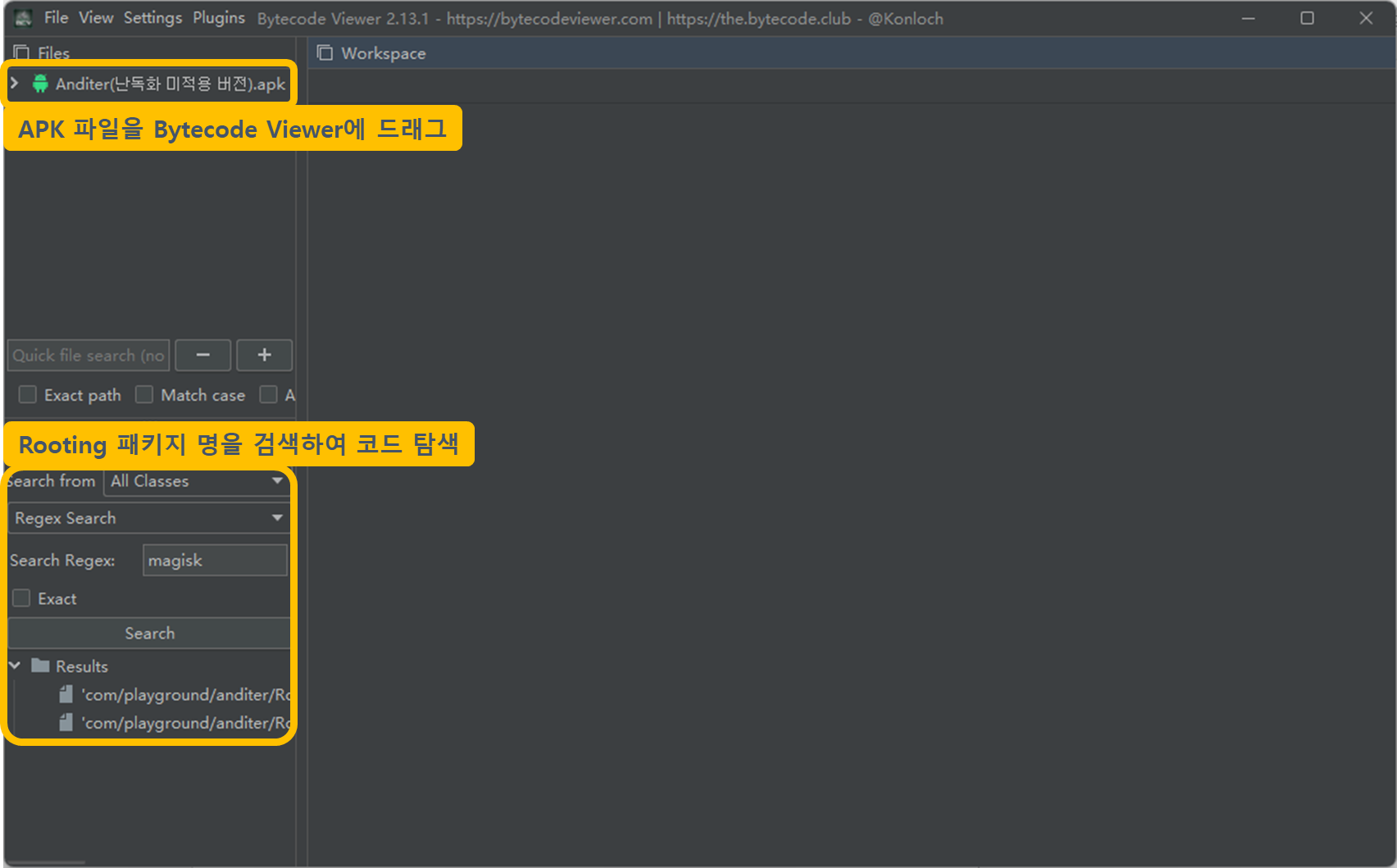Image resolution: width=1397 pixels, height=868 pixels.
Task: Close the Bytecode Viewer window
Action: pyautogui.click(x=1366, y=18)
